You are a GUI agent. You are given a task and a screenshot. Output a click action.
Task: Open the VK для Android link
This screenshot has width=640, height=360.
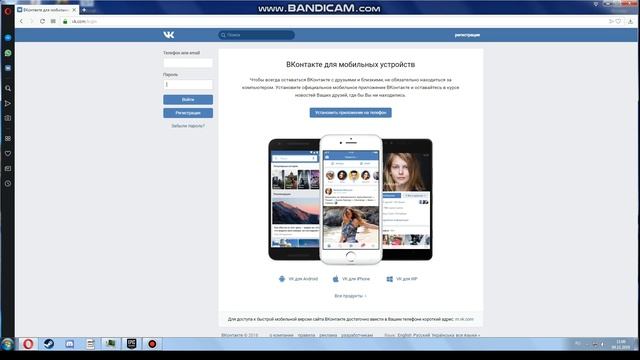pos(298,279)
